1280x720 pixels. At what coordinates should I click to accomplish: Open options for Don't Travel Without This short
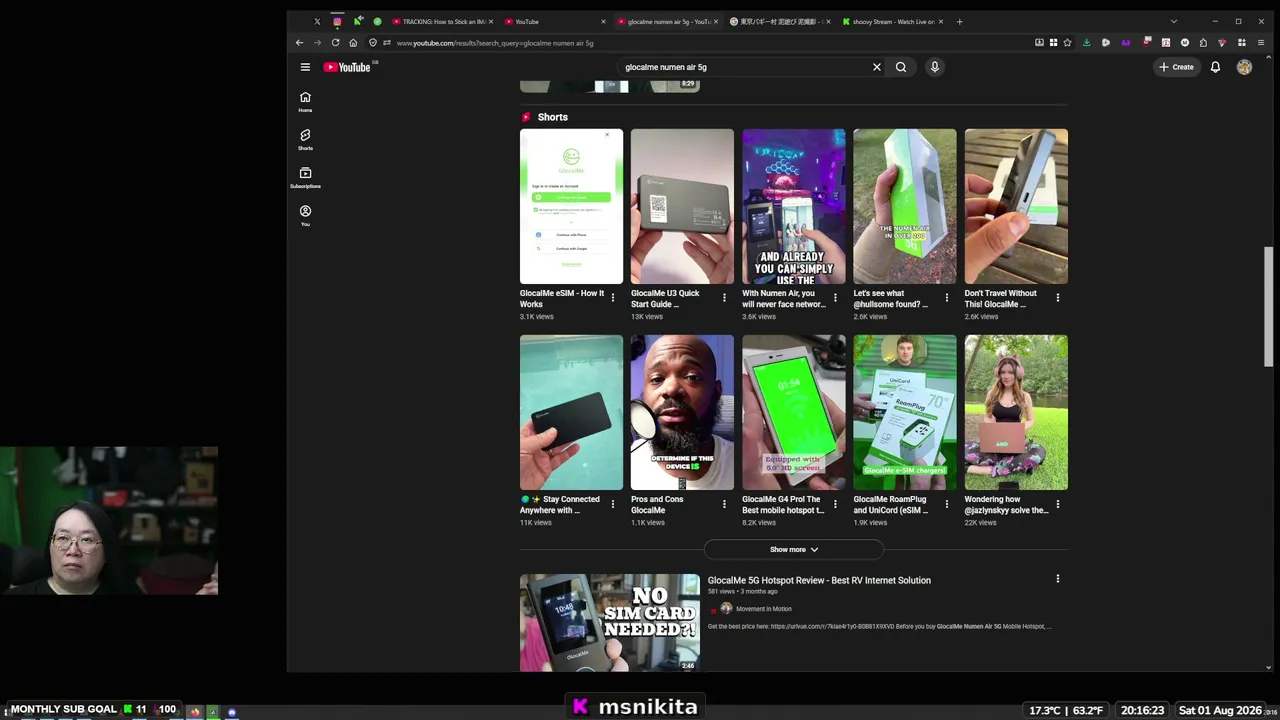[1057, 298]
